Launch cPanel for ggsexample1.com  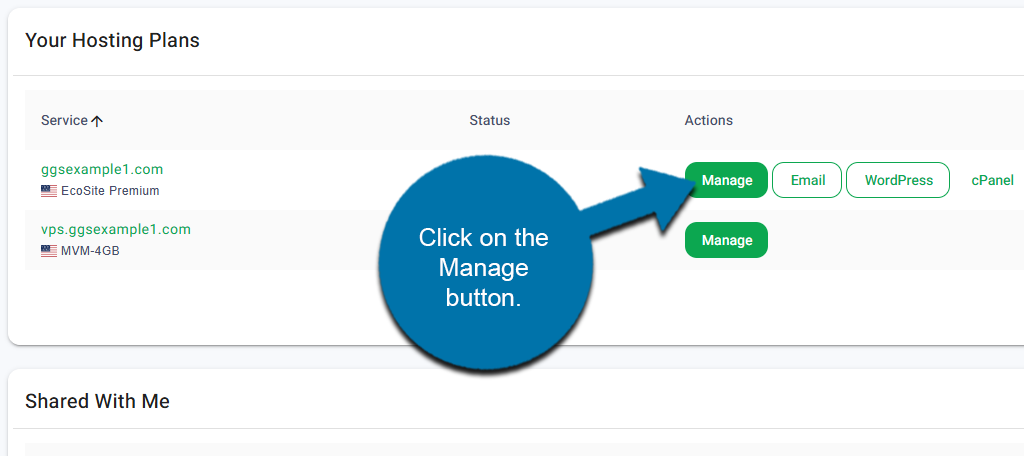(992, 180)
